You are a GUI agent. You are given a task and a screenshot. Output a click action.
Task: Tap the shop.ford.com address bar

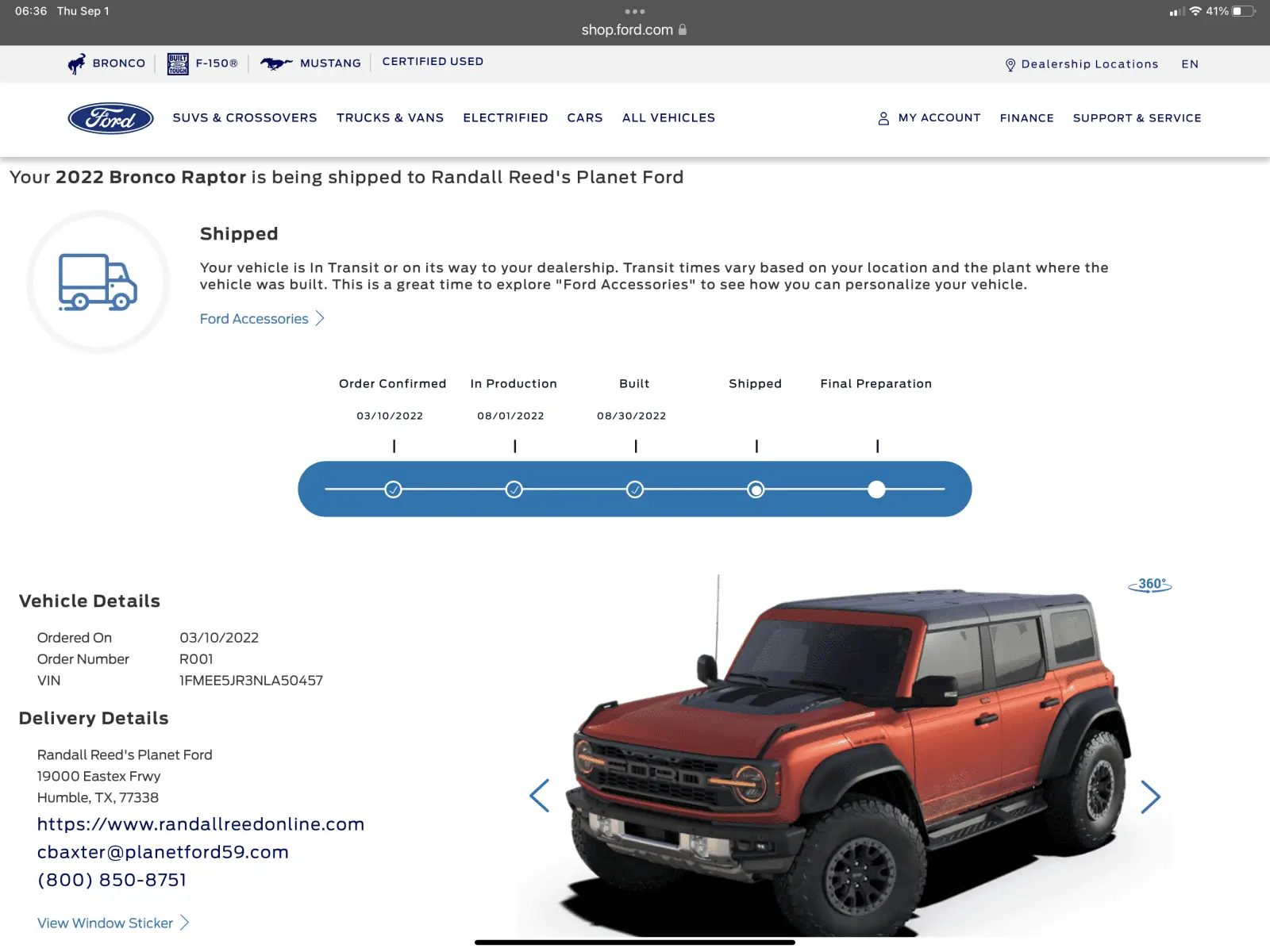click(x=633, y=29)
